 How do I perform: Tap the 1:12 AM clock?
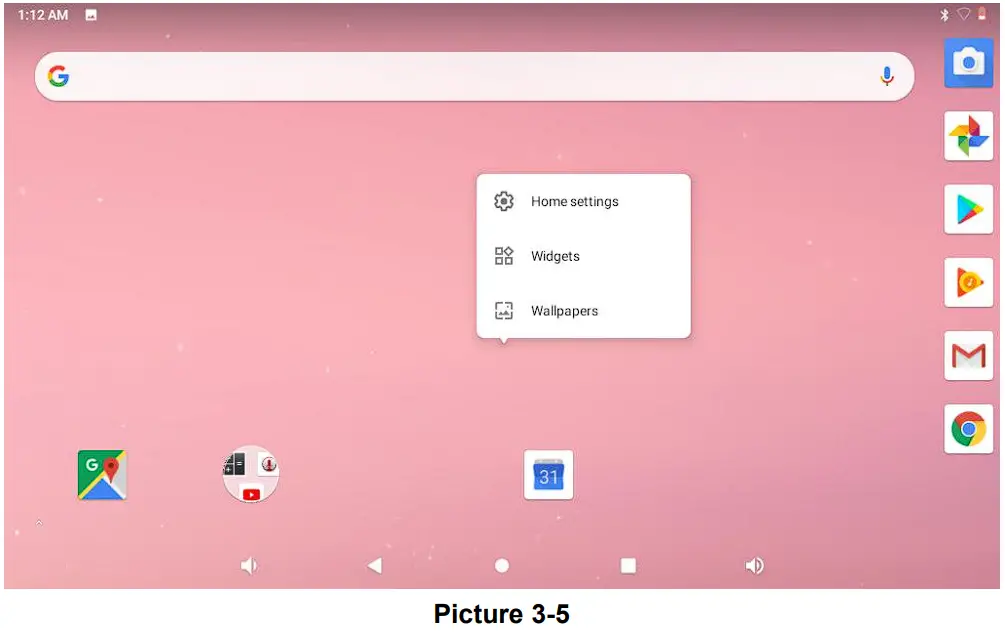43,15
